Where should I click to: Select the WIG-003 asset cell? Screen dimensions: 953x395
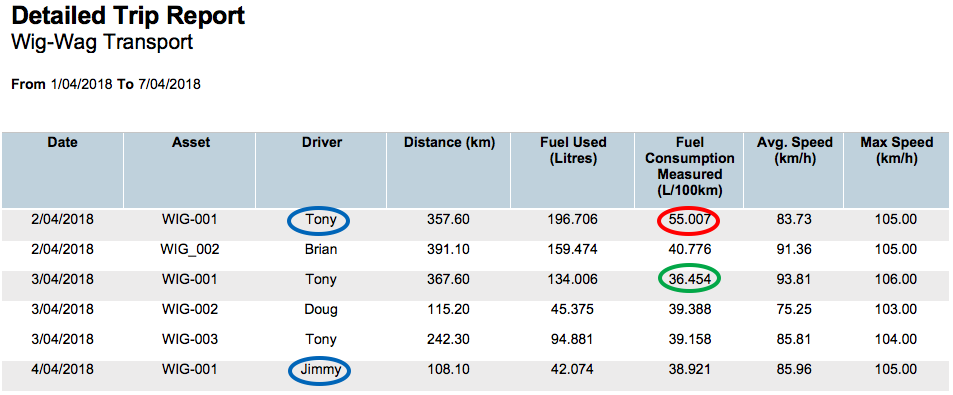(x=190, y=339)
